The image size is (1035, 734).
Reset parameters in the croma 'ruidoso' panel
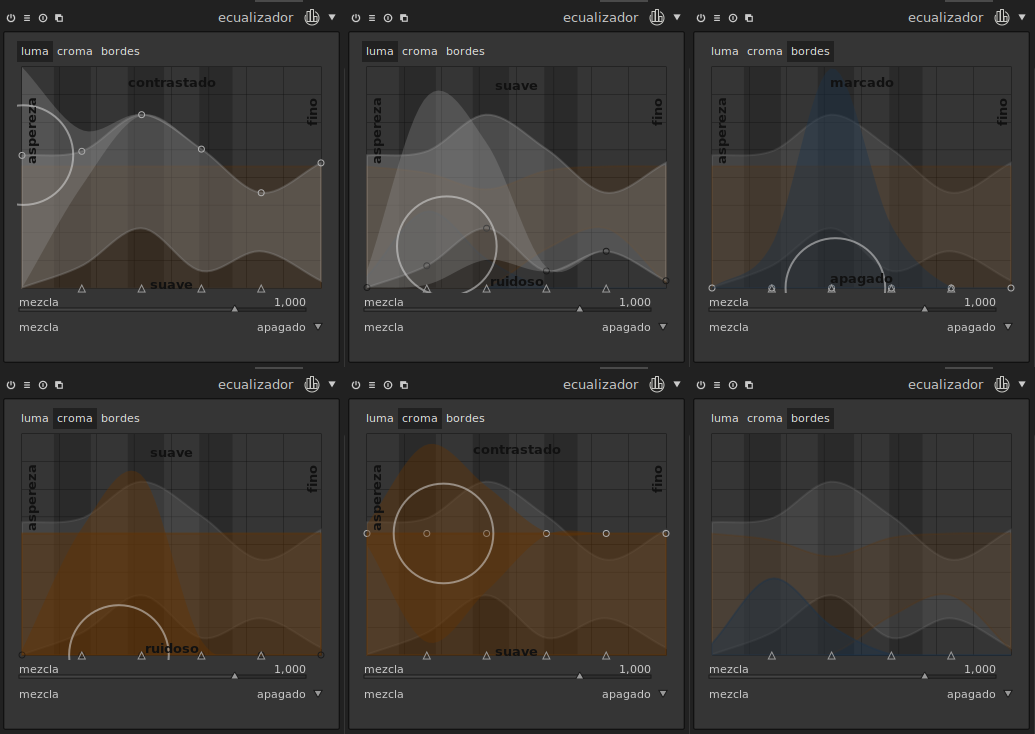pyautogui.click(x=43, y=385)
